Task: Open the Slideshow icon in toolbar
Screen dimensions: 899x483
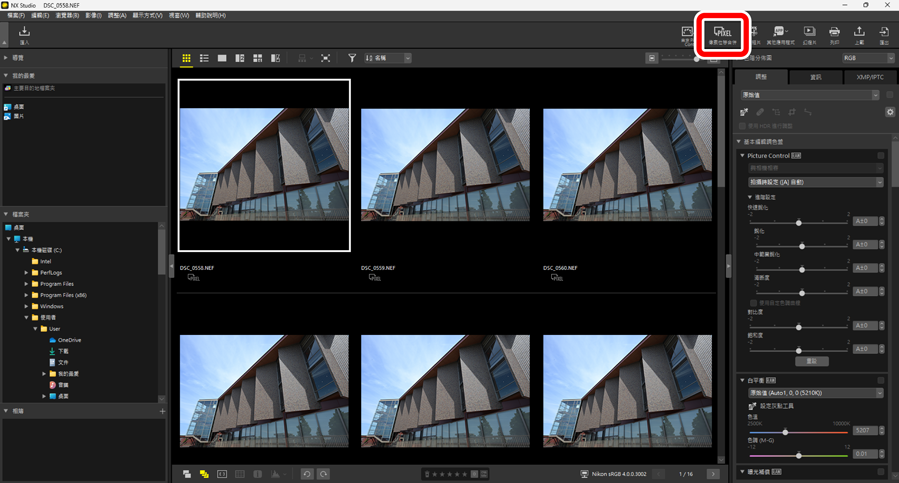Action: click(809, 35)
